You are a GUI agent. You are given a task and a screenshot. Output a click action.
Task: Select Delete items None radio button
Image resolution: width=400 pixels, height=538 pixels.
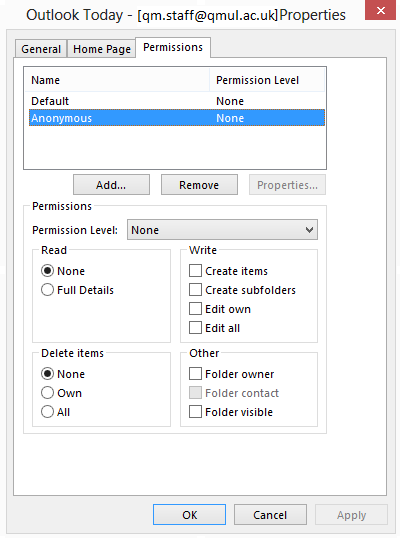[x=47, y=374]
